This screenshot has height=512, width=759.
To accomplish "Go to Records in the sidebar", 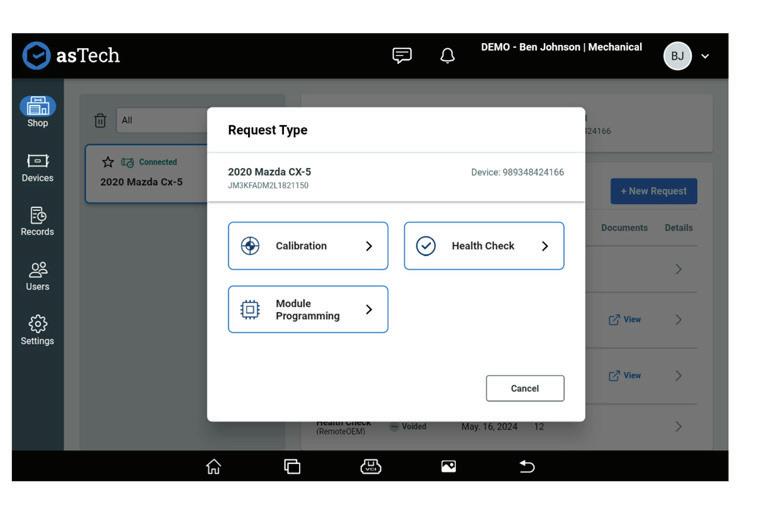I will pyautogui.click(x=37, y=222).
